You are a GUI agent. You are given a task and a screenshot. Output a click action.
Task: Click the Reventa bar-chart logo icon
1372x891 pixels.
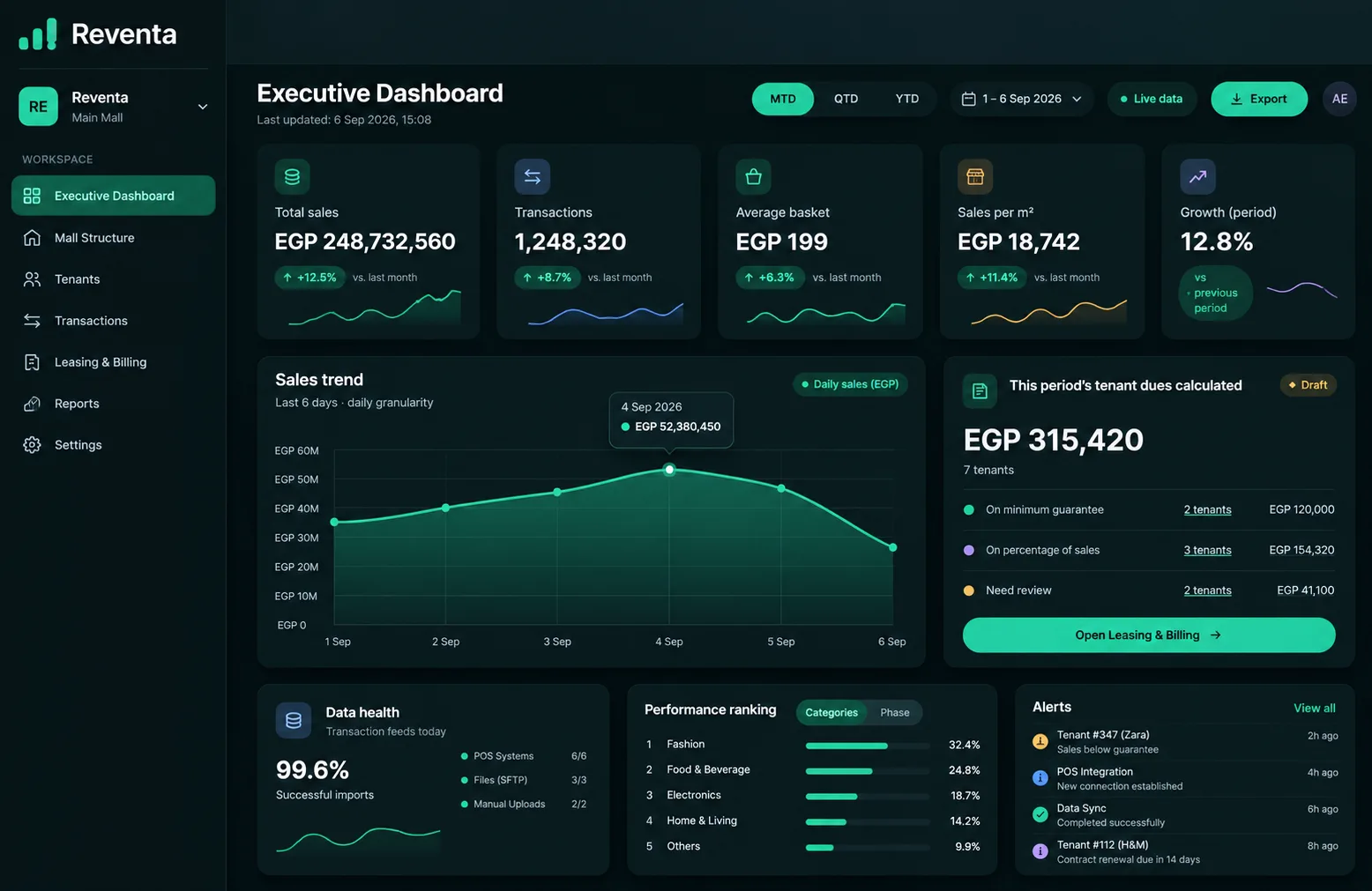pos(38,34)
